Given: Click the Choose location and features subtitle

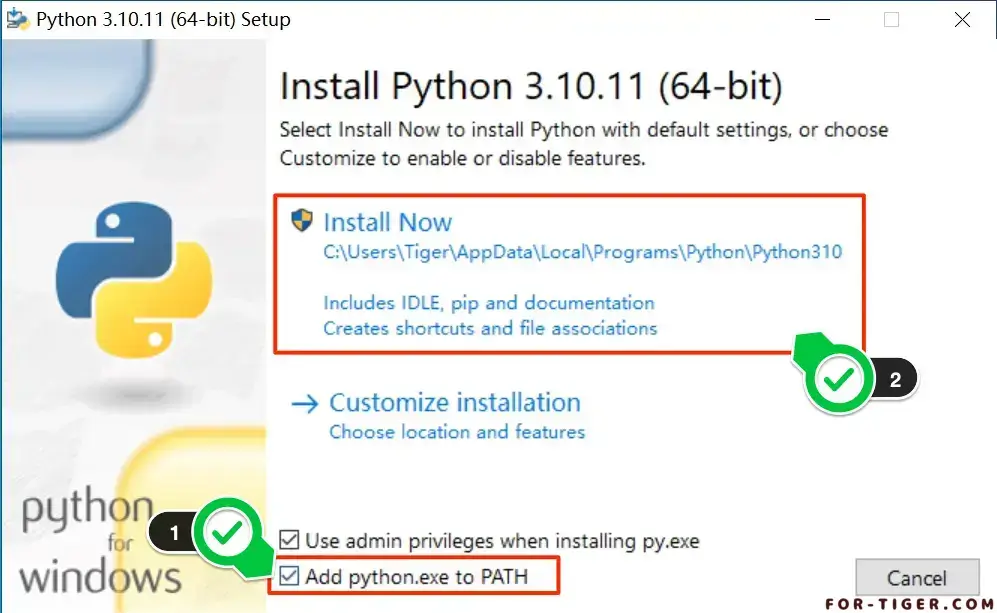Looking at the screenshot, I should point(457,432).
